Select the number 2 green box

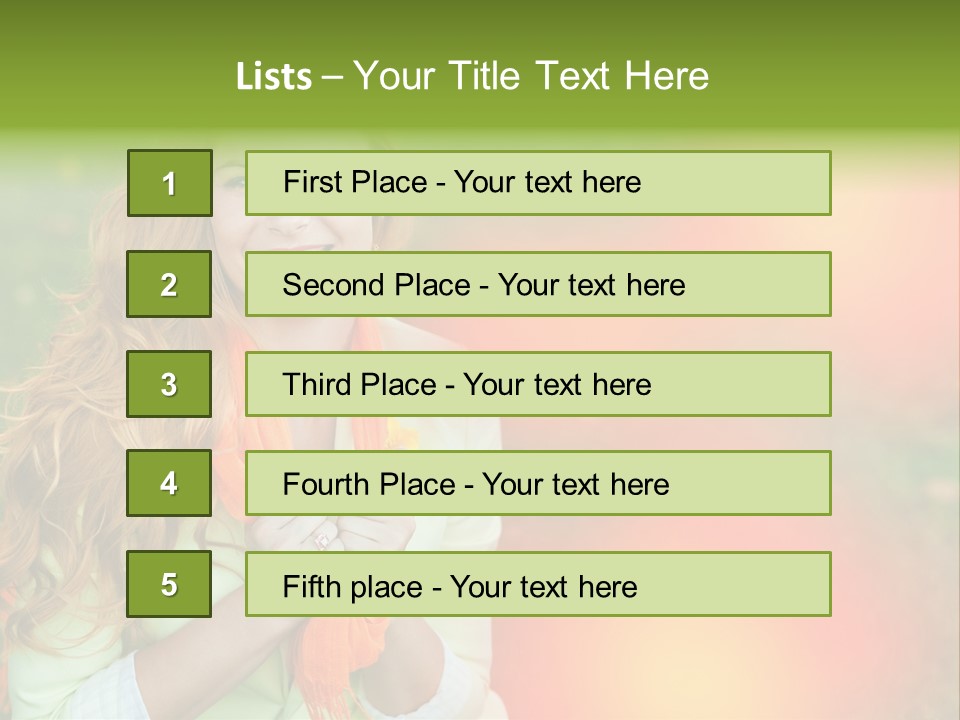click(169, 284)
